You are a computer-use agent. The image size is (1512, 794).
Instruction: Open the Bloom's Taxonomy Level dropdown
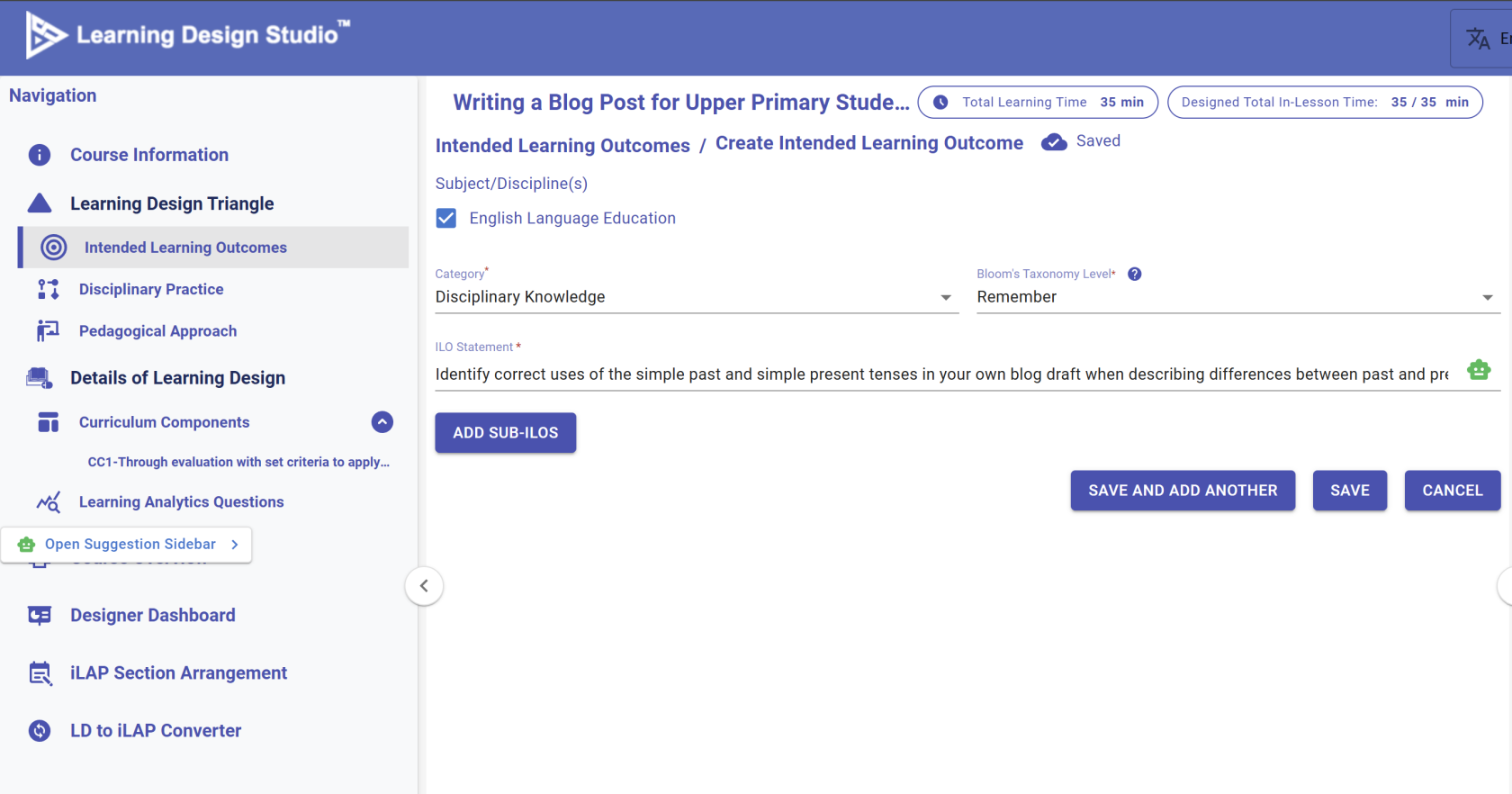[1238, 297]
